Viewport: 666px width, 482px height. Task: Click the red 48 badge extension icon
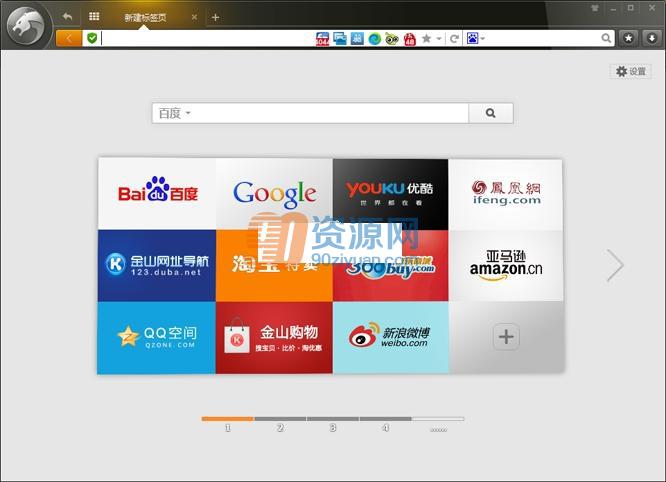(409, 39)
